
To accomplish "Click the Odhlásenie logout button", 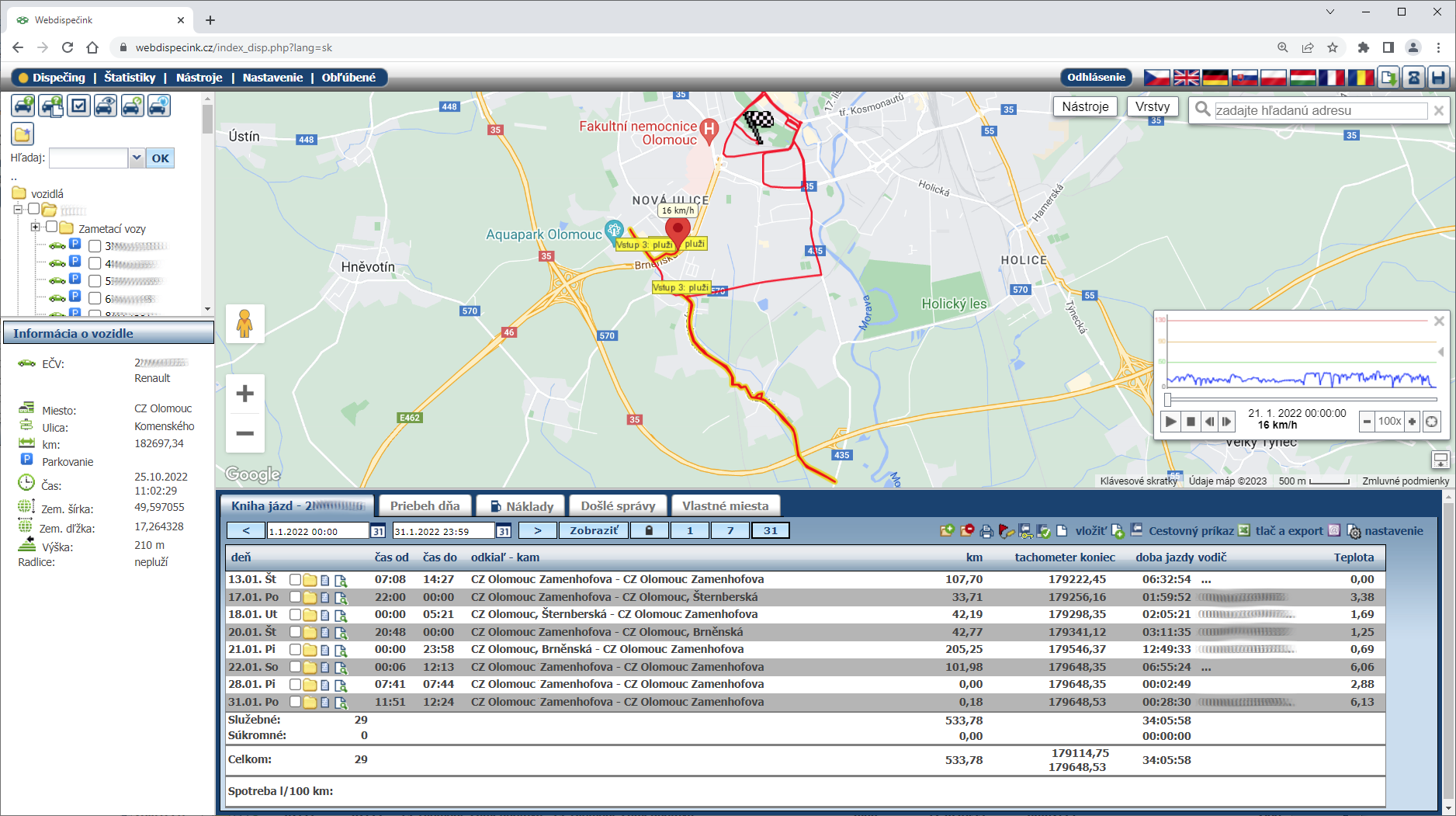I will click(1095, 78).
